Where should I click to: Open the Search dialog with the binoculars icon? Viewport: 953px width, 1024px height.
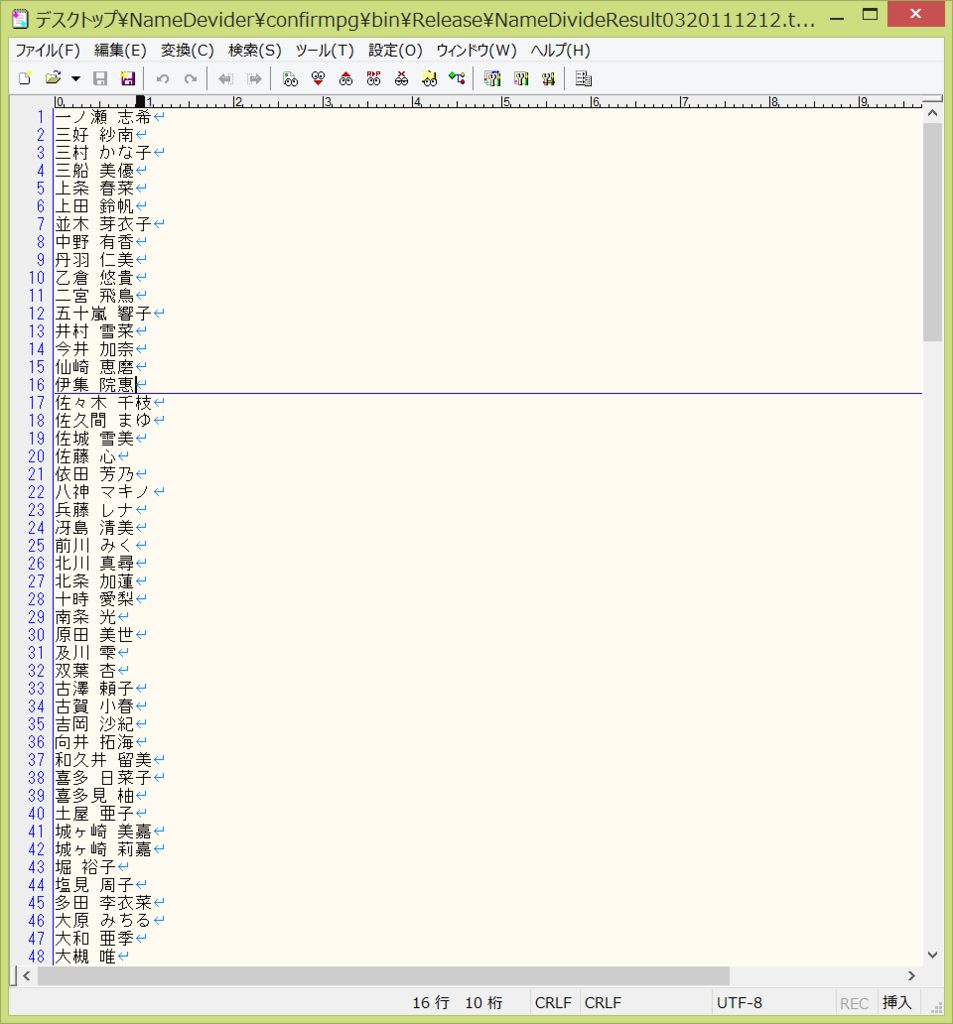(x=290, y=79)
